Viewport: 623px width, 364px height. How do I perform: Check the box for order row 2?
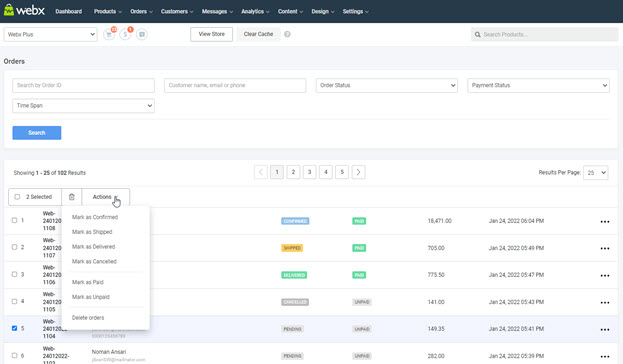(14, 247)
